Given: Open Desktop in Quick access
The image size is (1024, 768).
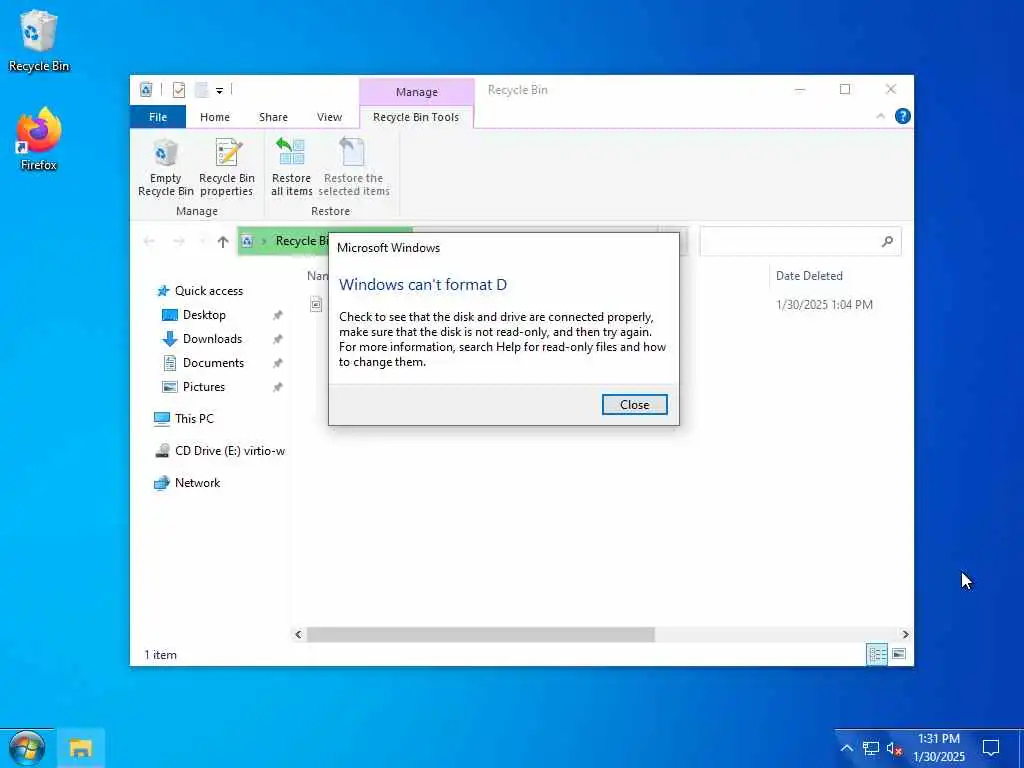Looking at the screenshot, I should coord(204,315).
